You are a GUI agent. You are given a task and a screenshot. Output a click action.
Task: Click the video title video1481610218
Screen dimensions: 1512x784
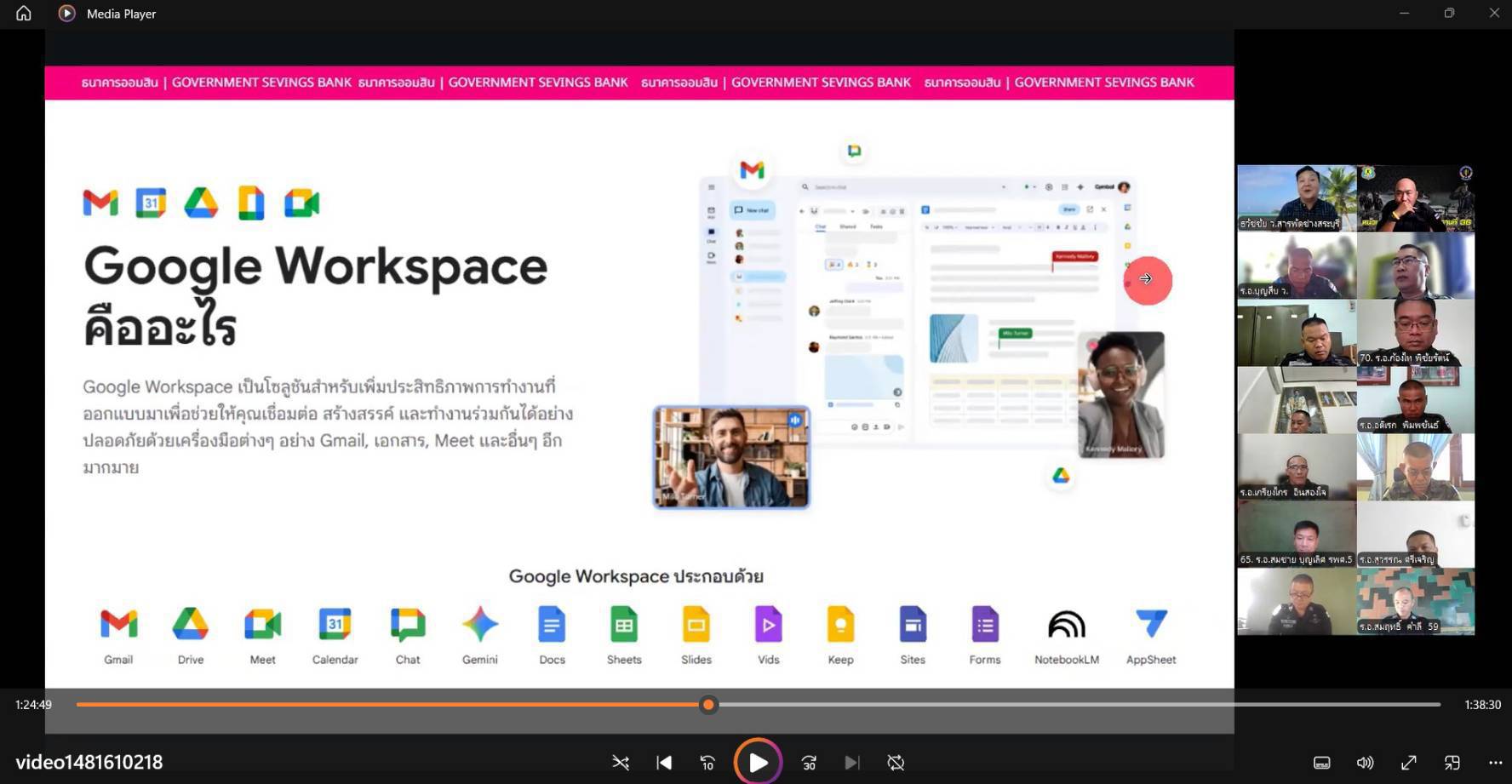(x=89, y=762)
